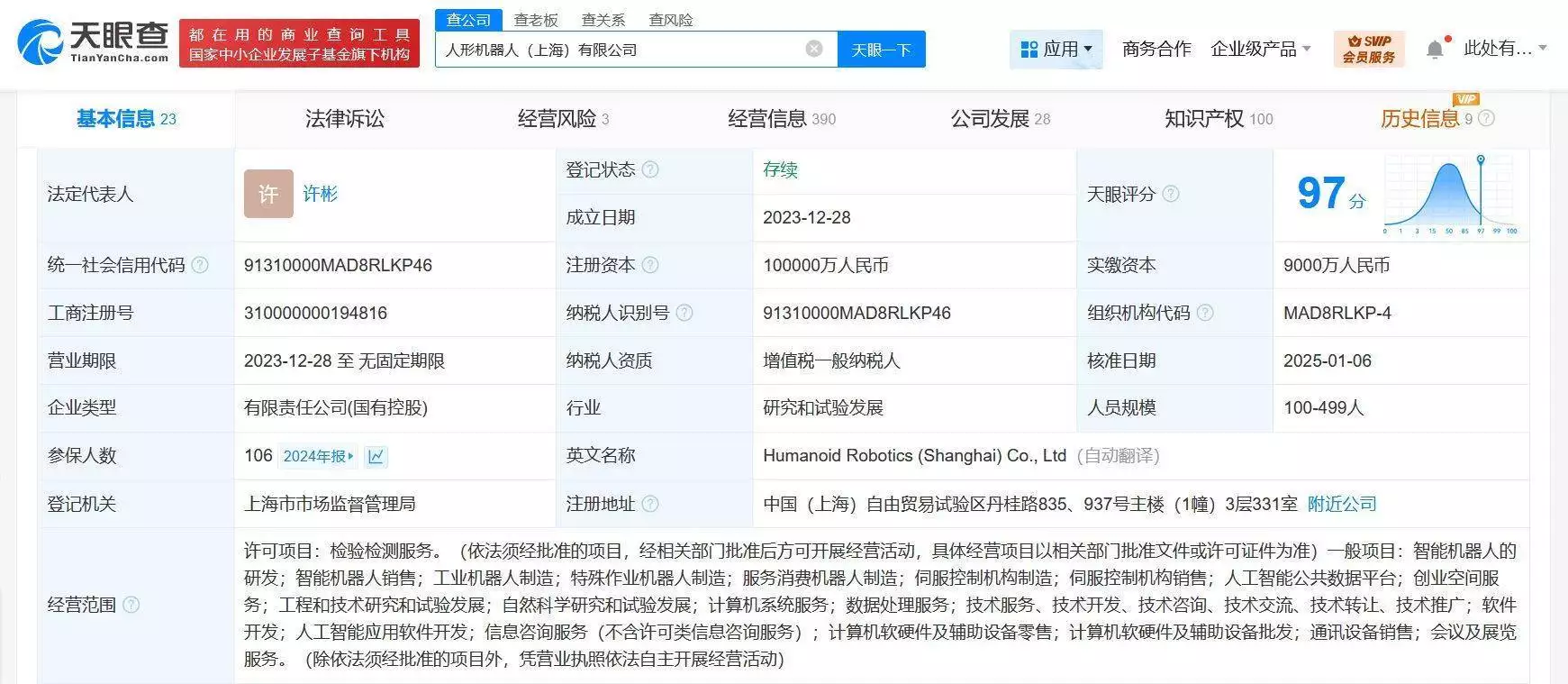Open help icon next to 统一社会信用代码
Viewport: 1568px width, 684px height.
tap(200, 265)
